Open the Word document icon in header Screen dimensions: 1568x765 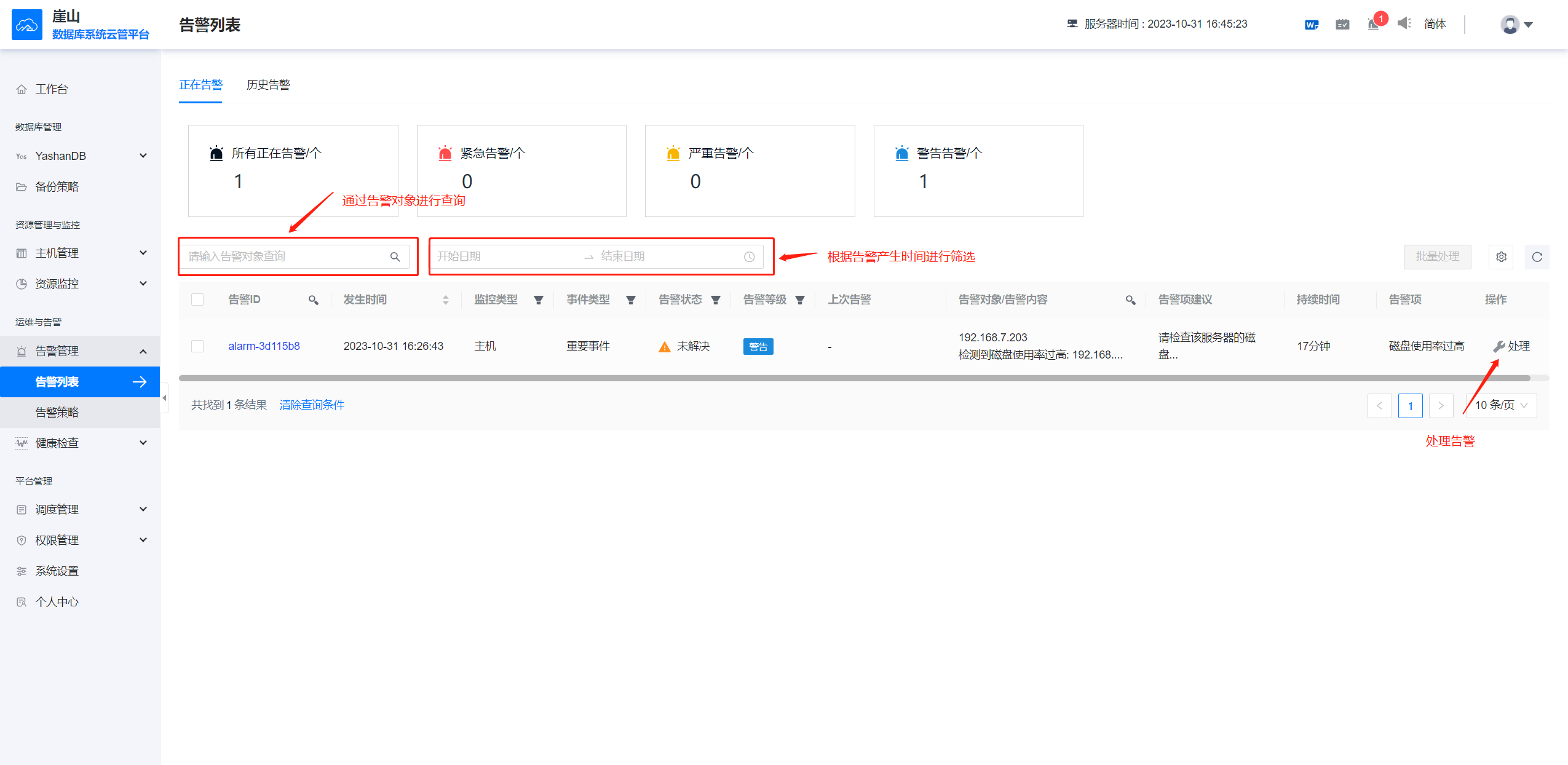1311,24
